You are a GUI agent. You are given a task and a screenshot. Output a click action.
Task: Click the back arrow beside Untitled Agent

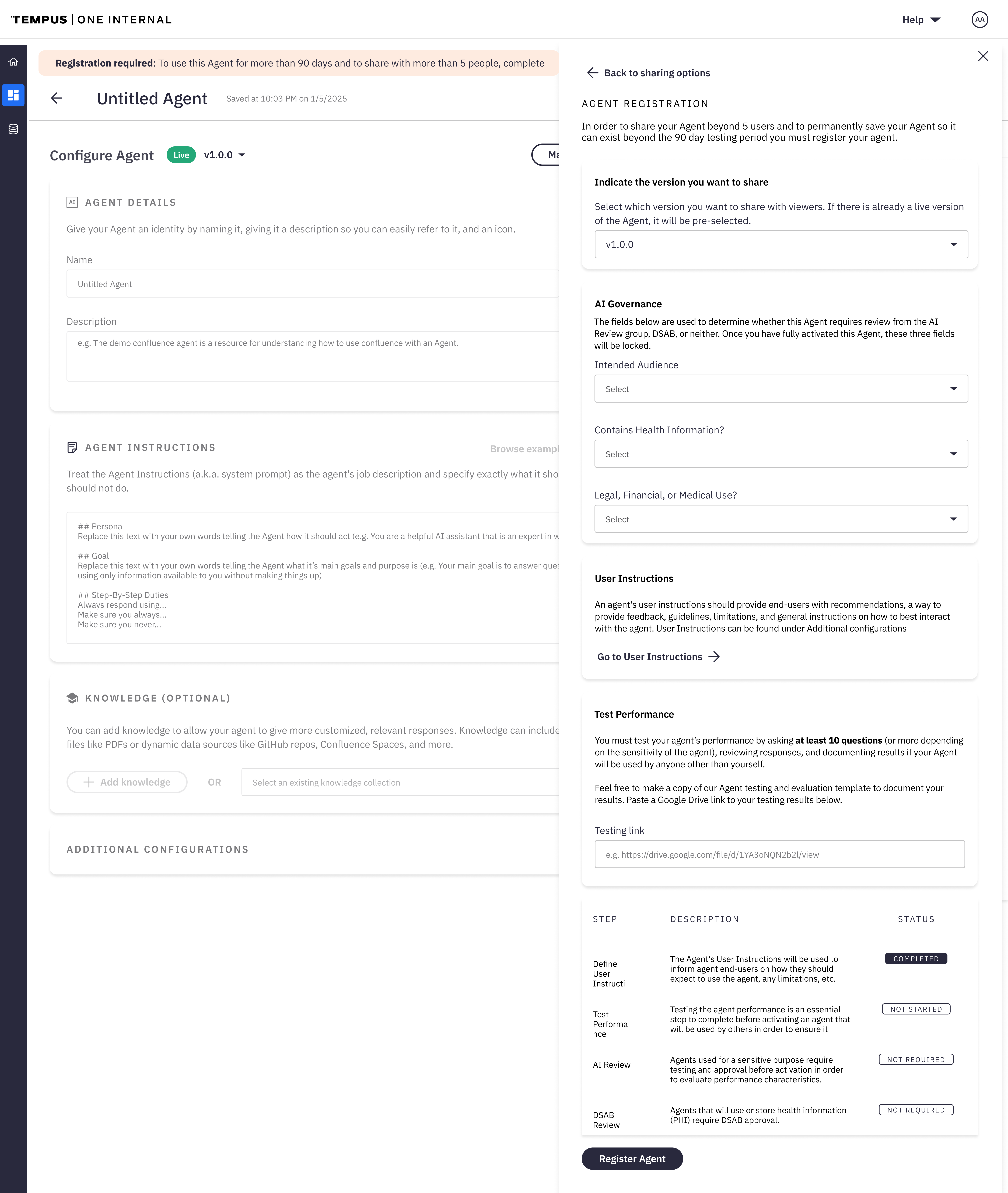[57, 98]
